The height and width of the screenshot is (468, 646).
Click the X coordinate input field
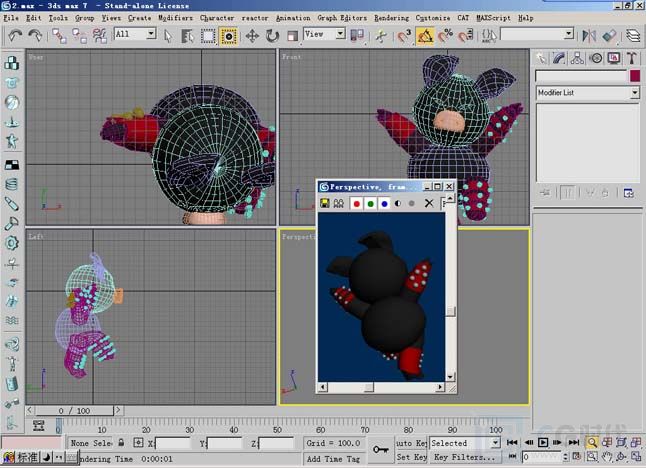click(x=173, y=443)
